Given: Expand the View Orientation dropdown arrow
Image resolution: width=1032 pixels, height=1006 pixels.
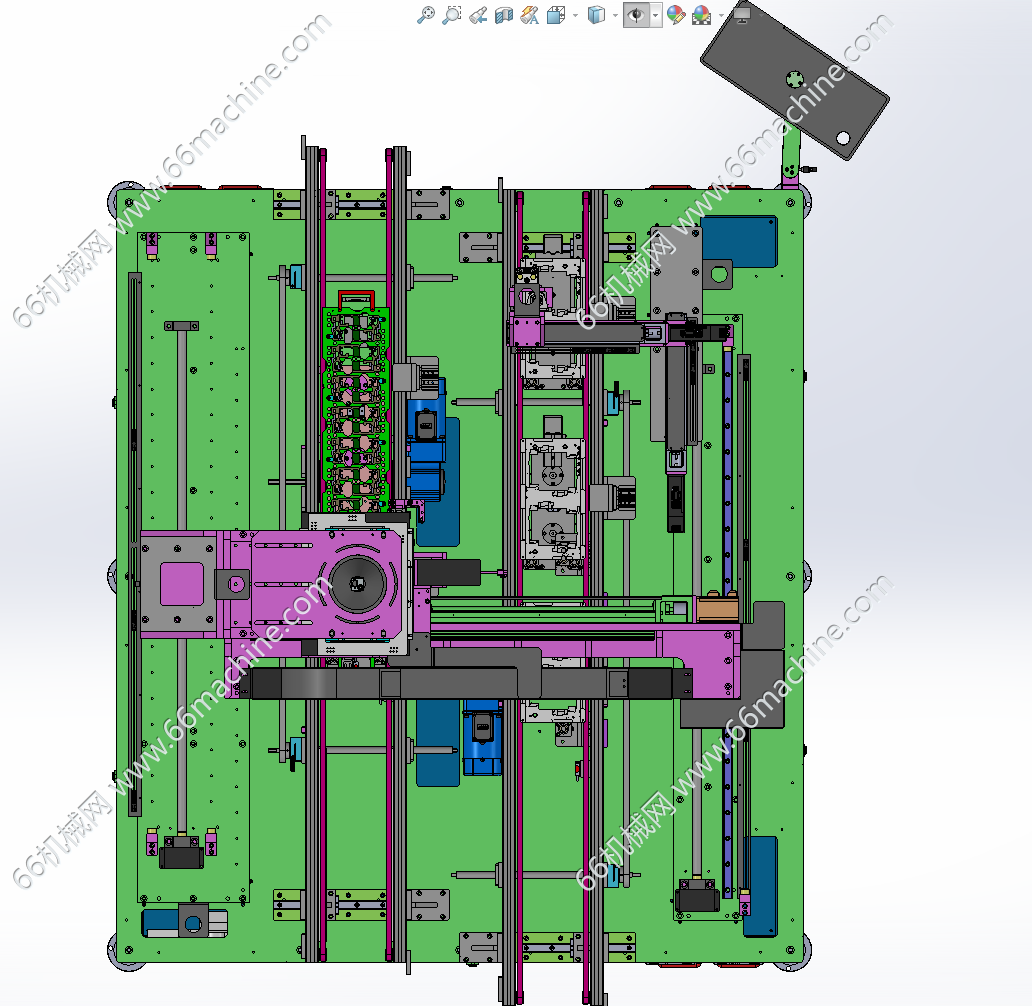Looking at the screenshot, I should [575, 15].
